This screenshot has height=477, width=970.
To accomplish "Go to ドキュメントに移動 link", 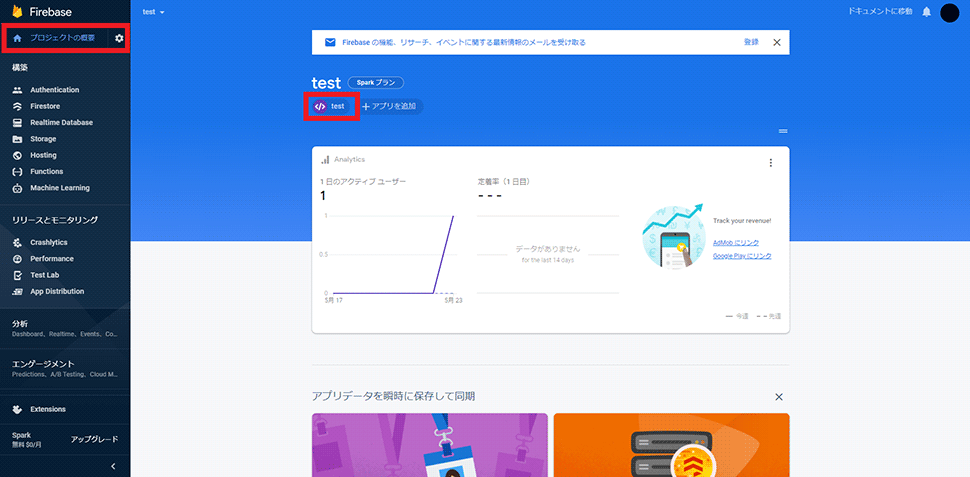I will [x=882, y=12].
